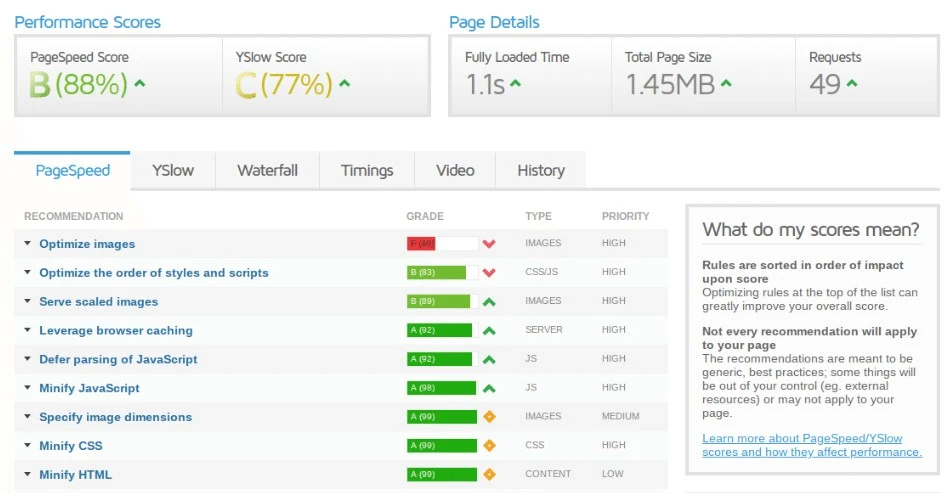Click the red down-arrow trend icon for Optimize images
Screen dimensions: 951x493
[489, 244]
